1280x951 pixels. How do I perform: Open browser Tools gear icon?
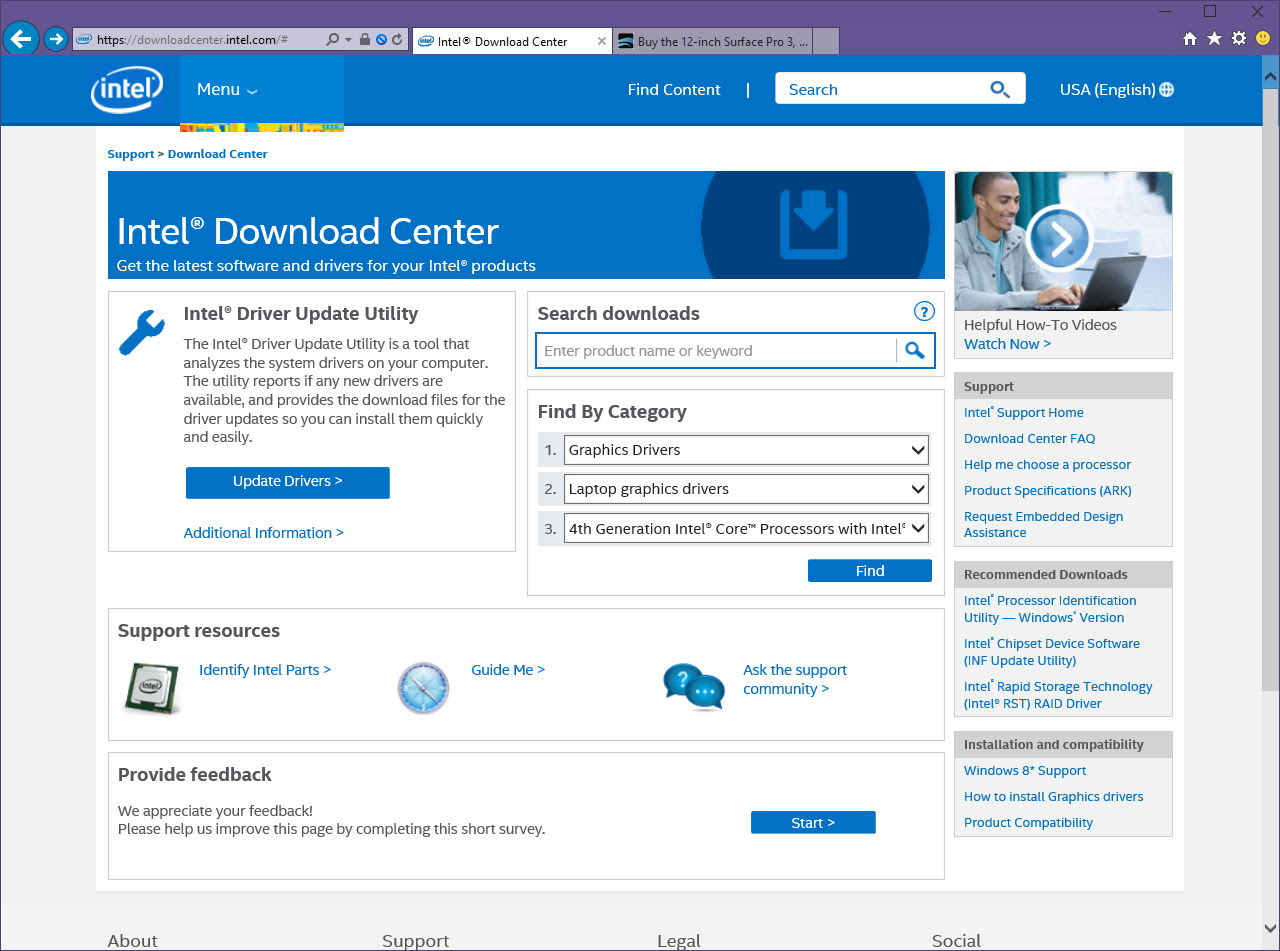click(1239, 39)
